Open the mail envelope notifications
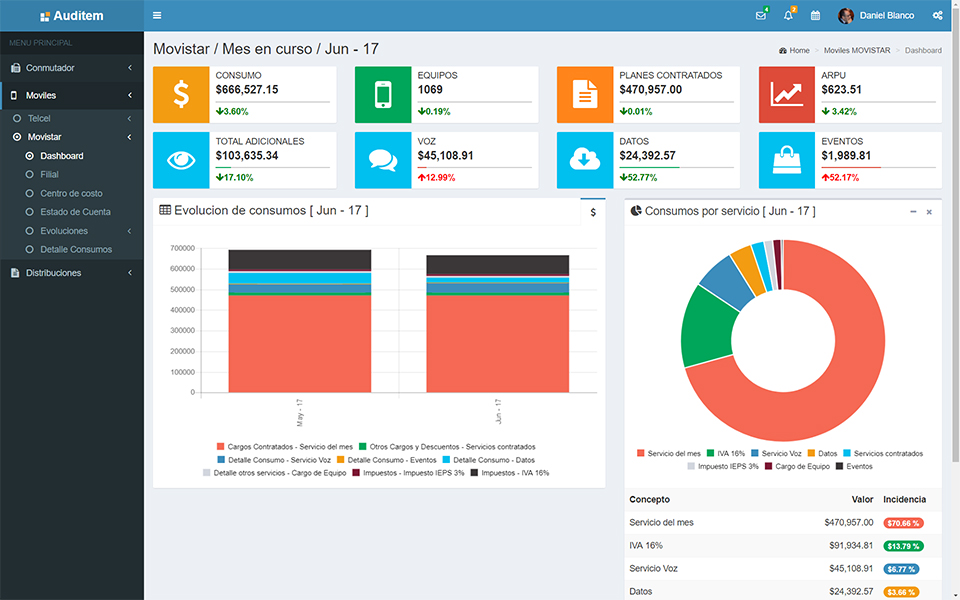The image size is (960, 600). [761, 15]
